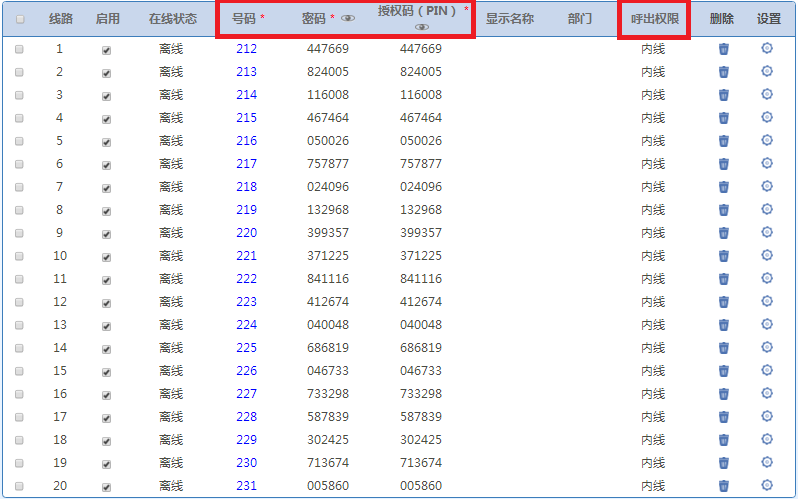Image resolution: width=798 pixels, height=499 pixels.
Task: Click the delete trash icon for line 1
Action: point(724,49)
